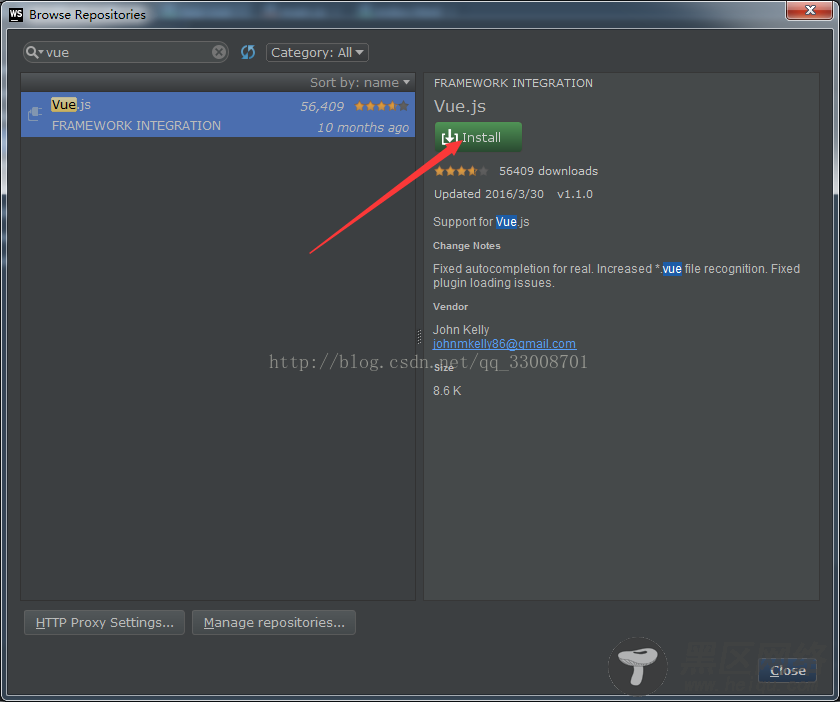Click 'John Kelly' vendor name
Viewport: 840px width, 702px height.
pyautogui.click(x=461, y=330)
